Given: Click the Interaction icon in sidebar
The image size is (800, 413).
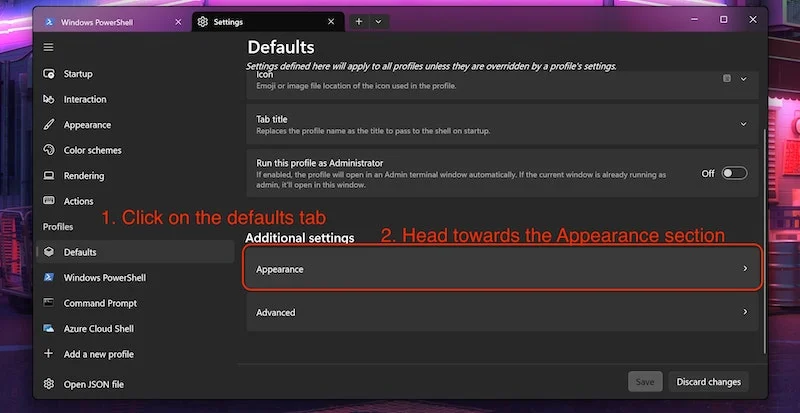Looking at the screenshot, I should pos(49,100).
